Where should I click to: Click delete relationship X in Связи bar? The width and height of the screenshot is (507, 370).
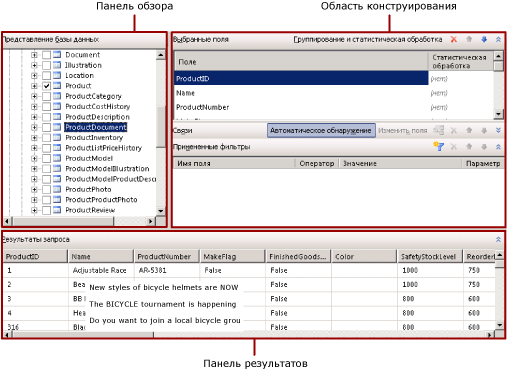(x=454, y=130)
